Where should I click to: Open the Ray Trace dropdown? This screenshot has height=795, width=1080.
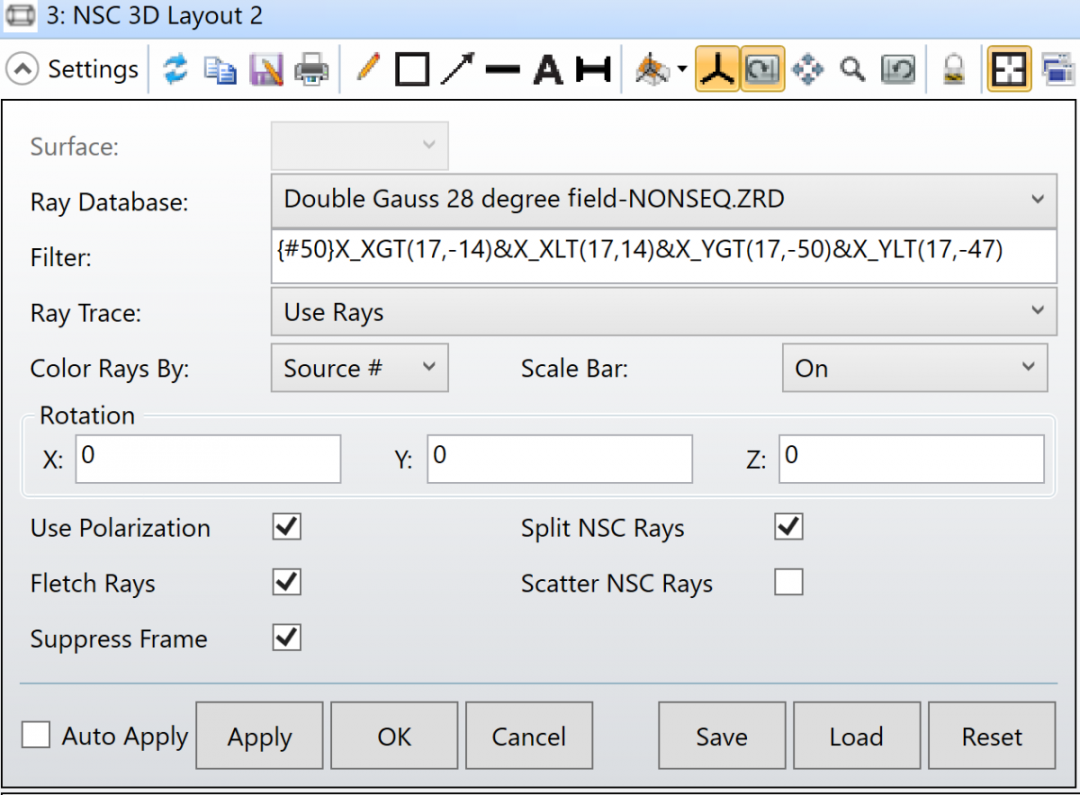664,312
